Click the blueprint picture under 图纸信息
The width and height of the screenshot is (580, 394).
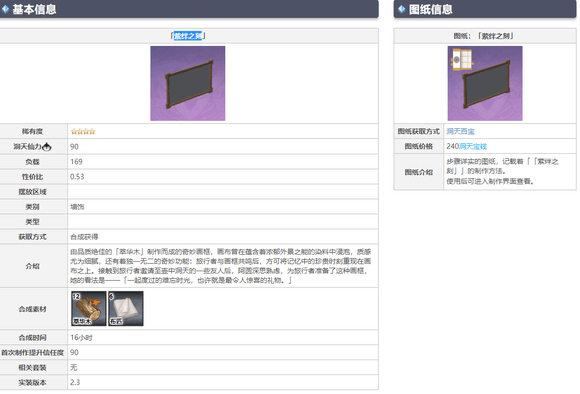[485, 83]
